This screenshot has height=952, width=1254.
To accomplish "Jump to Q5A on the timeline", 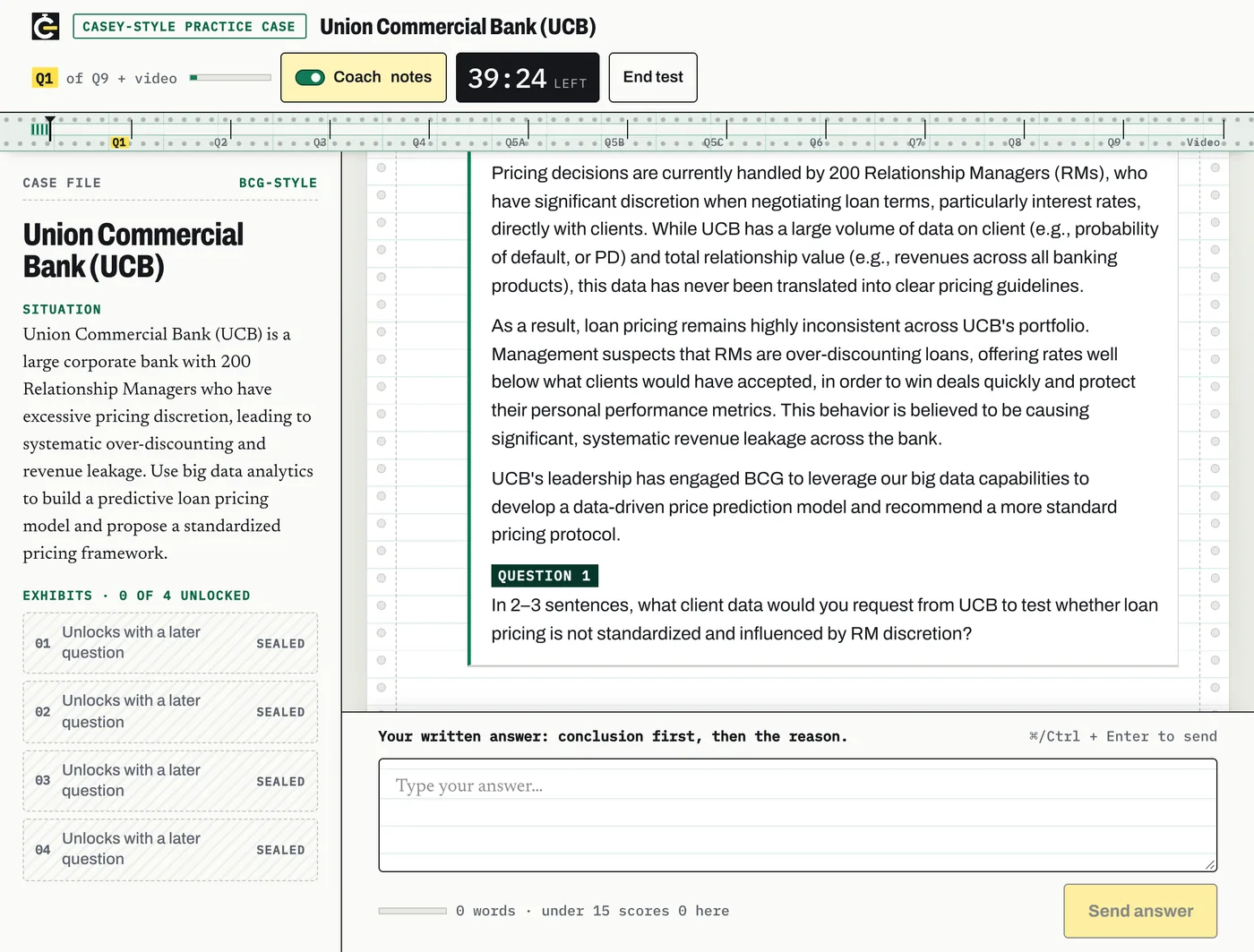I will pos(515,142).
